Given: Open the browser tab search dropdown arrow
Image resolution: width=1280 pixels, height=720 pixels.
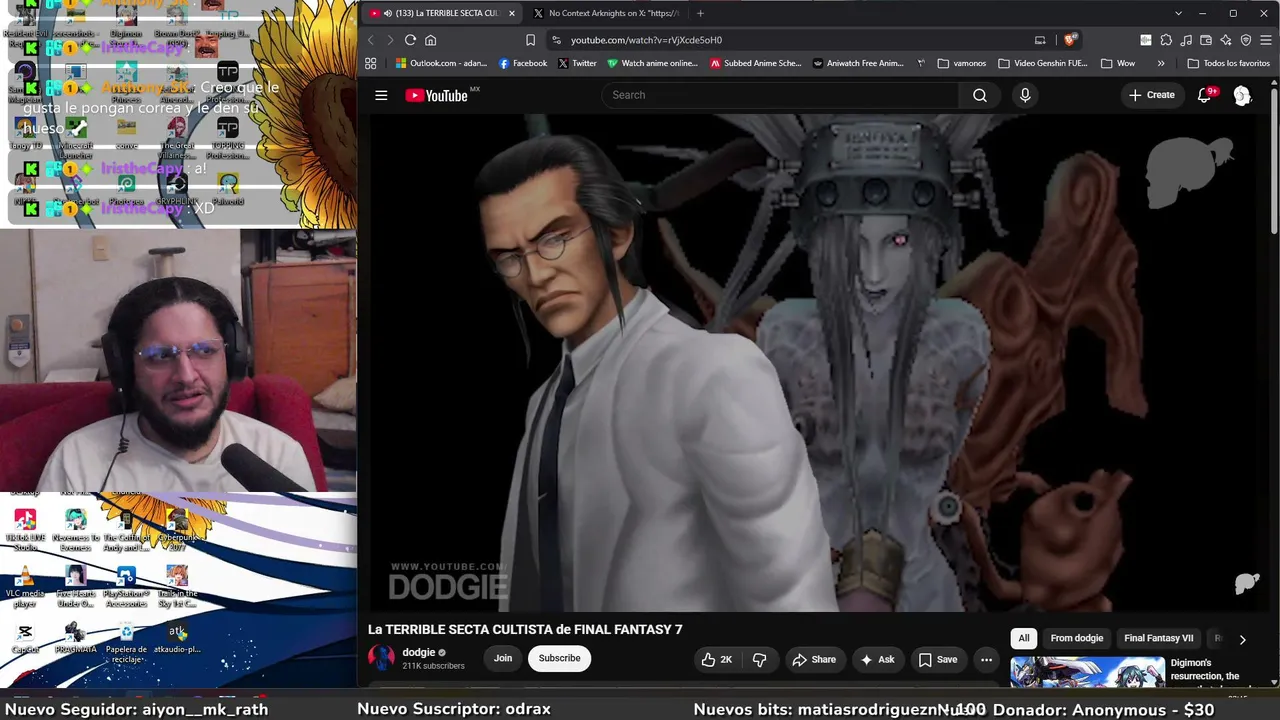Looking at the screenshot, I should (1178, 13).
